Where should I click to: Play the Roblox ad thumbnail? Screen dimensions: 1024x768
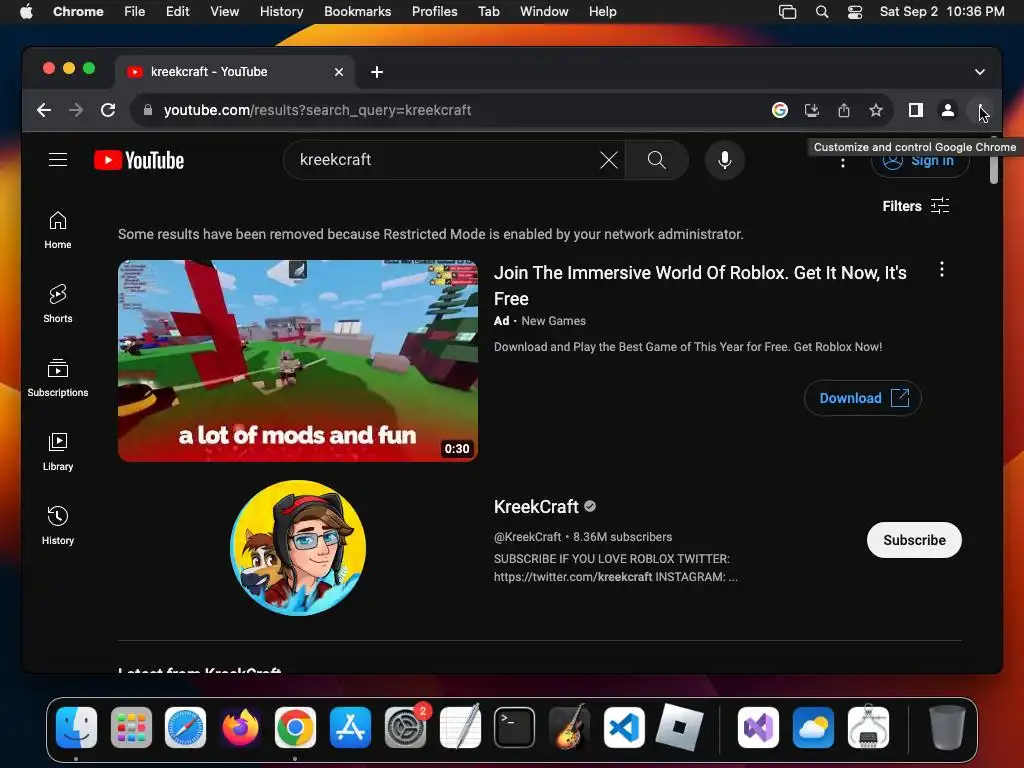(x=298, y=360)
